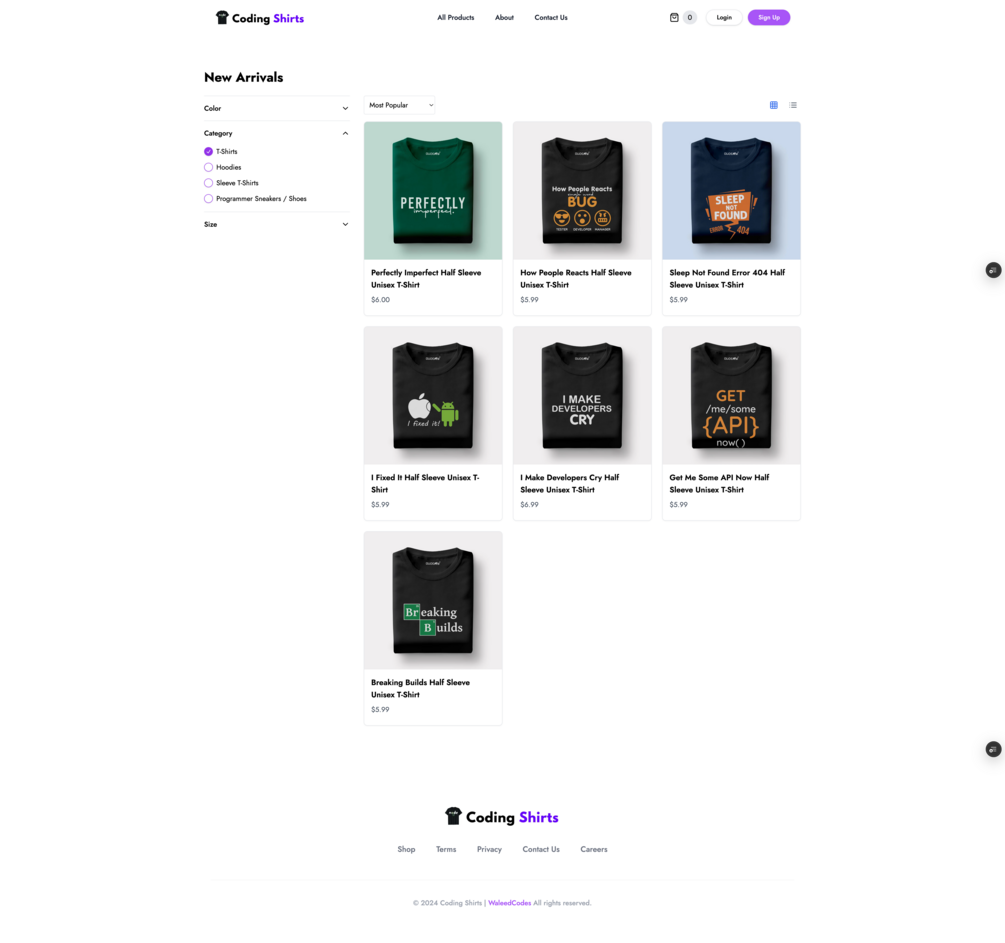
Task: Expand the Color filter section
Action: [276, 108]
